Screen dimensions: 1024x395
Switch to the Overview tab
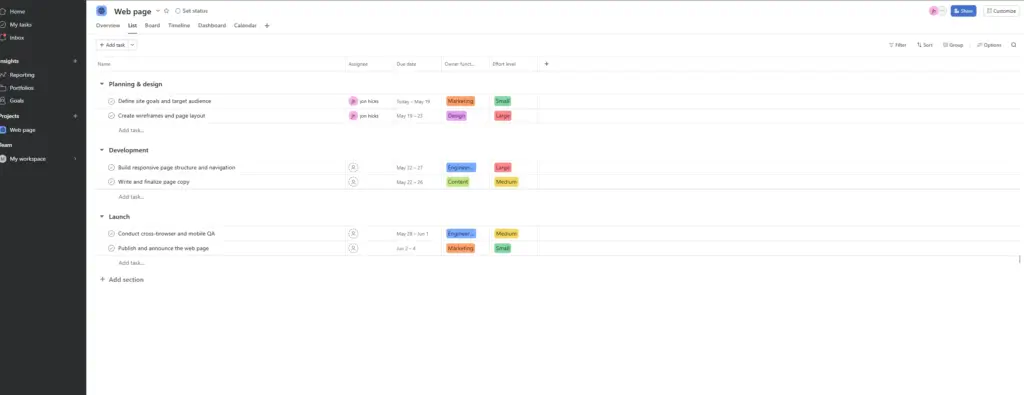pyautogui.click(x=108, y=25)
